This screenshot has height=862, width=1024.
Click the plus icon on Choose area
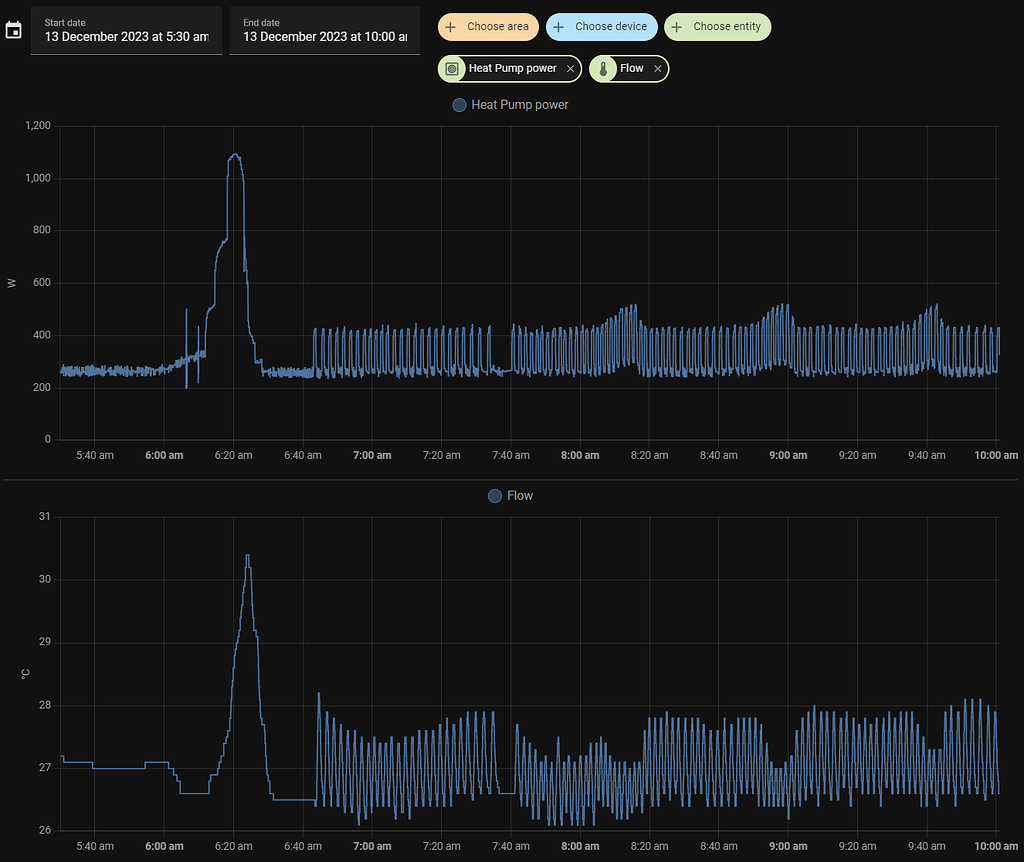tap(451, 27)
